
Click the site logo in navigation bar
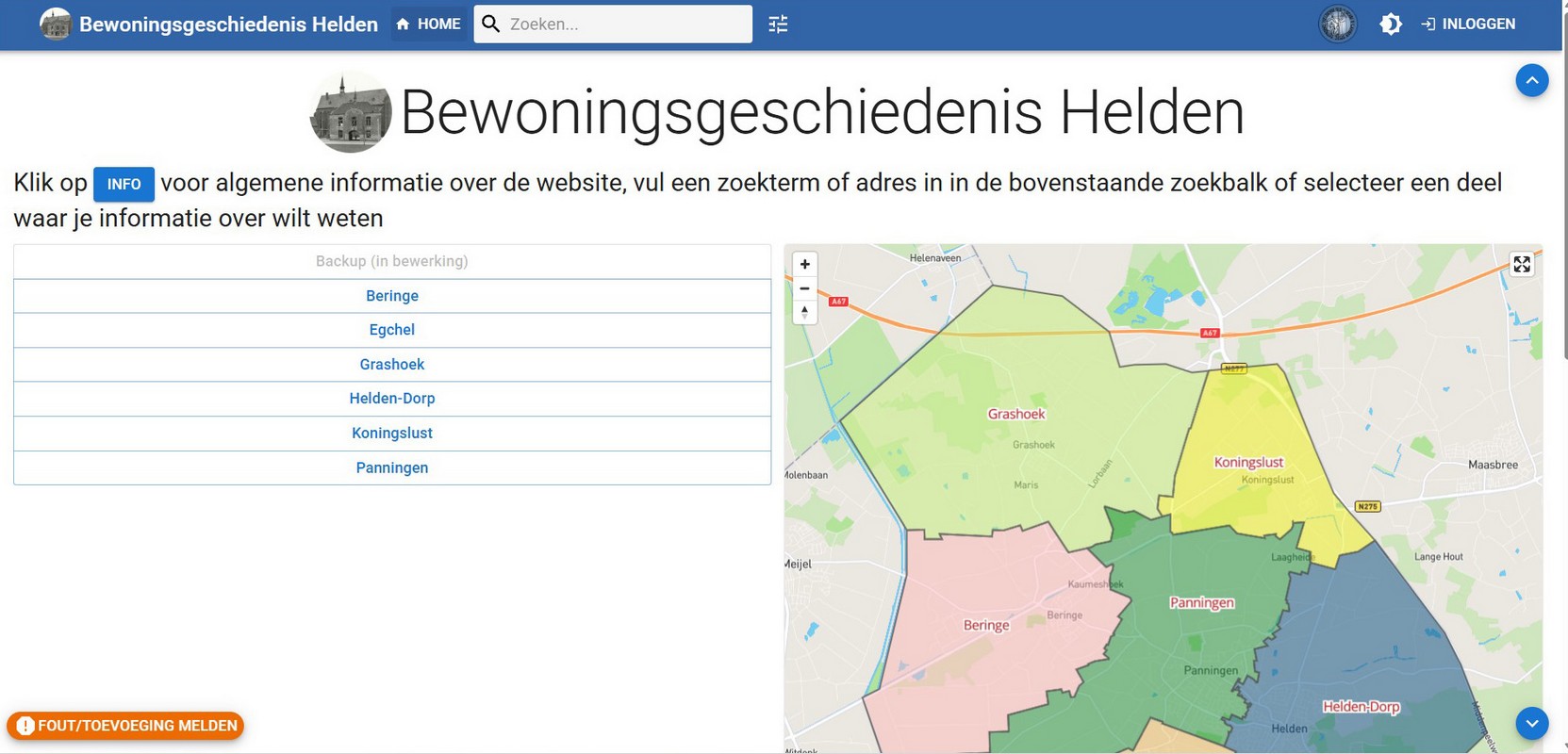tap(56, 25)
